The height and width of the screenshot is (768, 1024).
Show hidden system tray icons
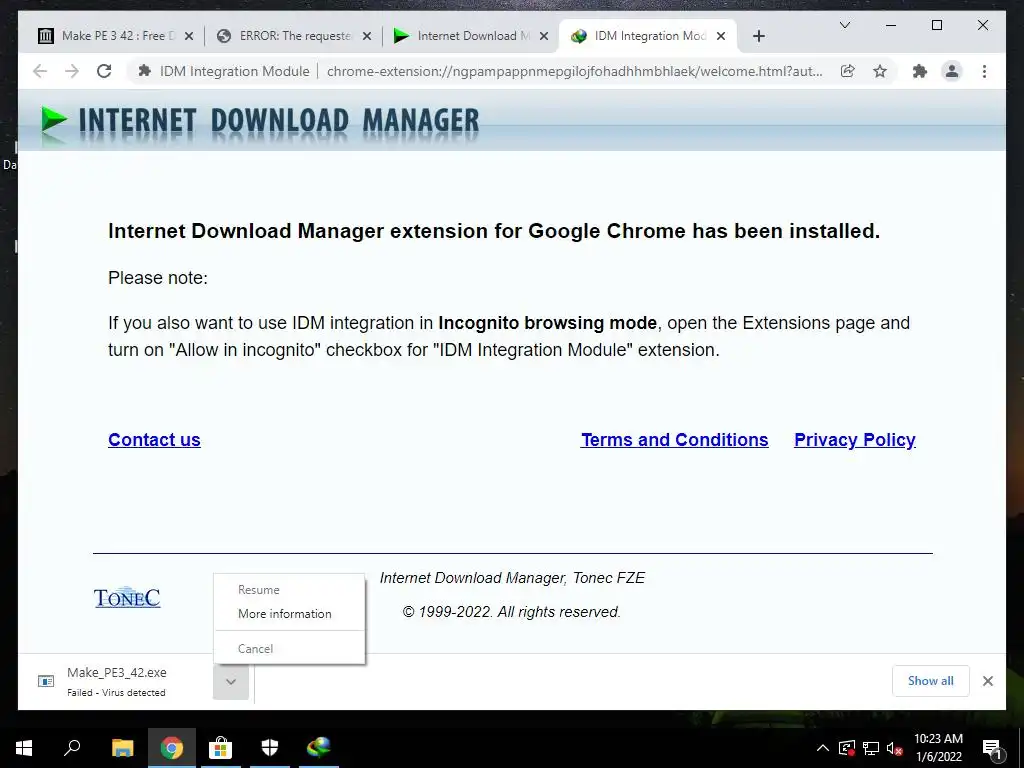(823, 748)
